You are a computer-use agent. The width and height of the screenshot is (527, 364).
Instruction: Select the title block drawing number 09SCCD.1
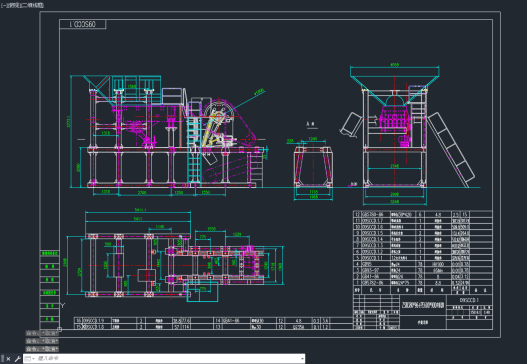click(469, 300)
